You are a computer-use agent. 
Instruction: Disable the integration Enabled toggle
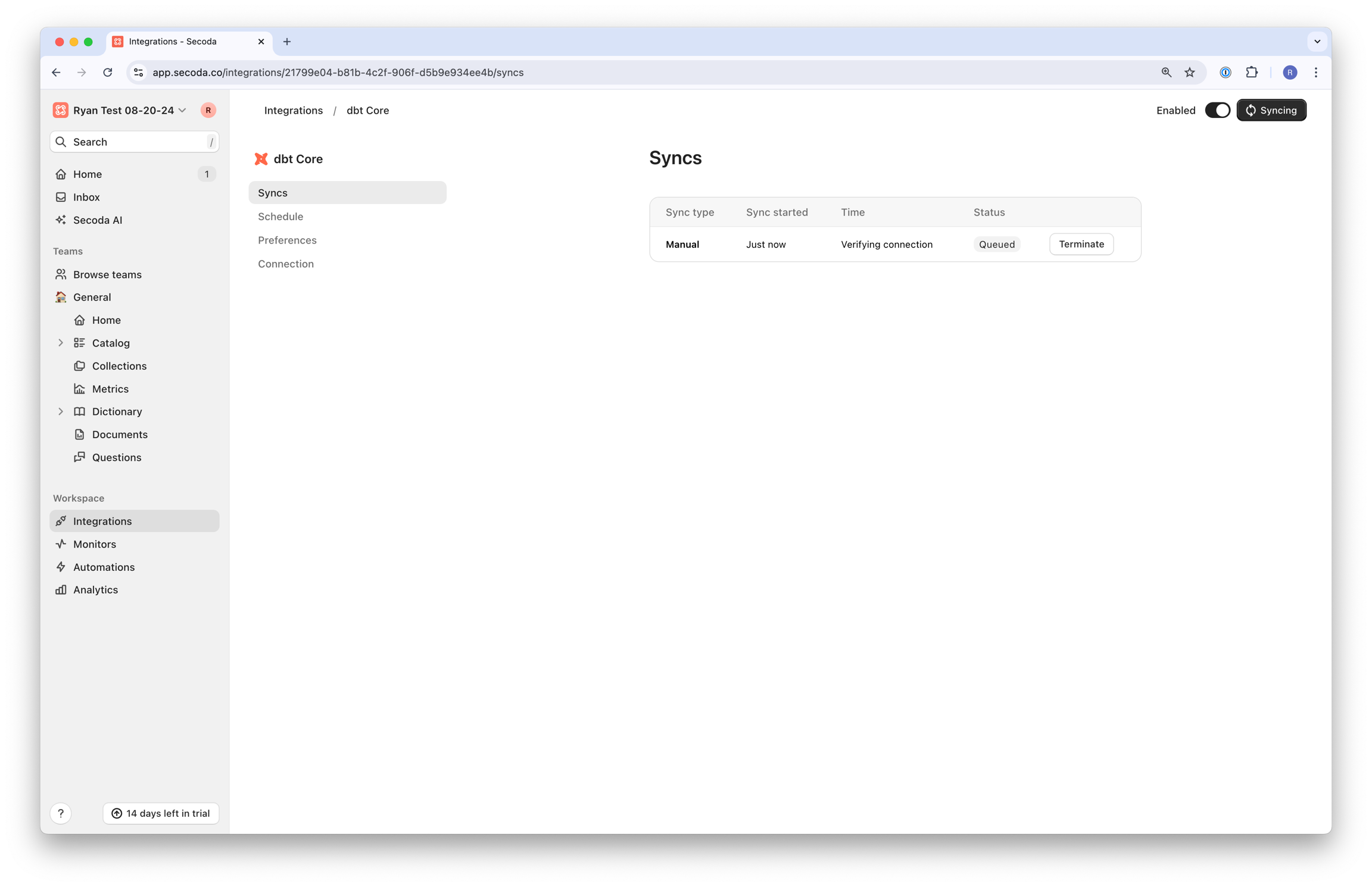click(x=1217, y=111)
